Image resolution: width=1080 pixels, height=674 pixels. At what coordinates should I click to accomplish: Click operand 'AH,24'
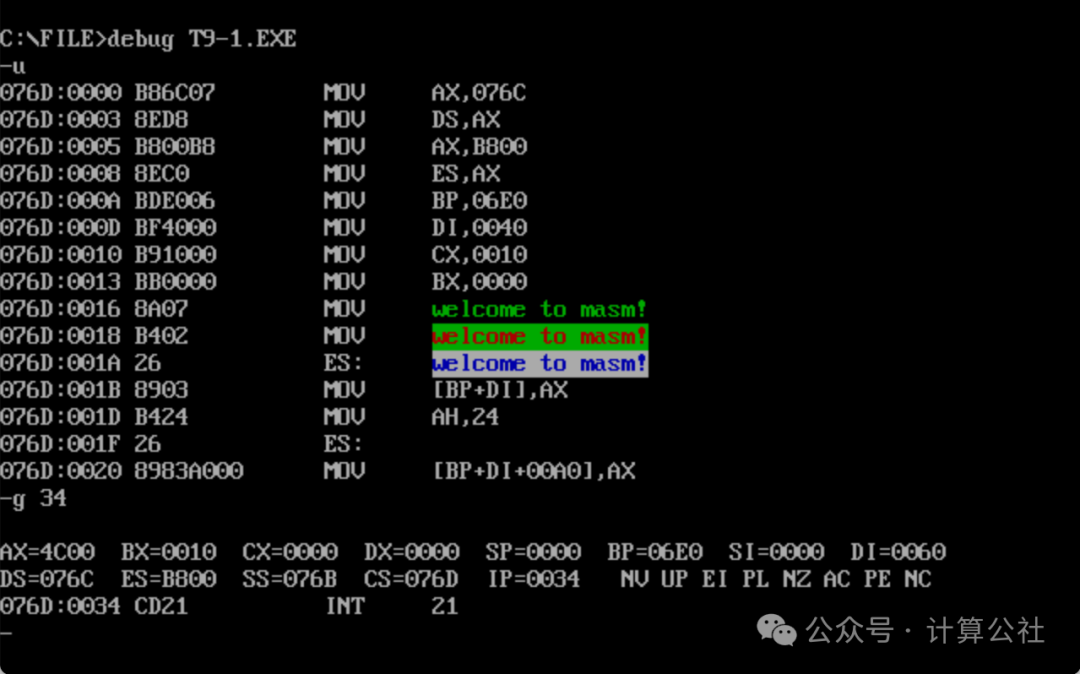[465, 417]
